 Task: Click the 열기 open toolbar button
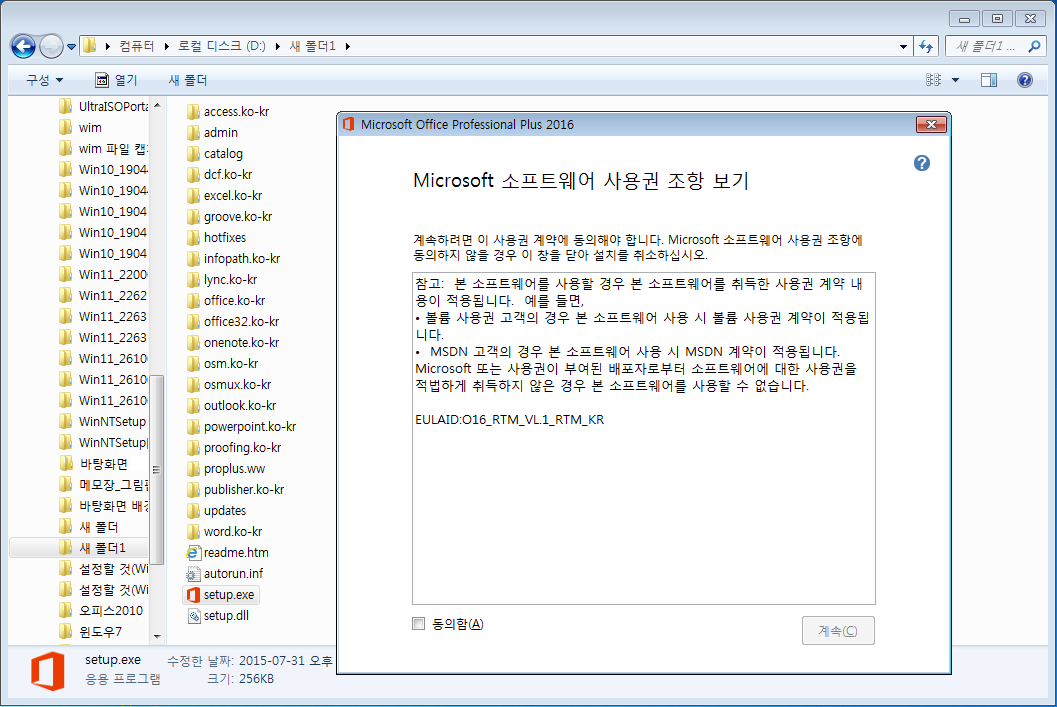[x=116, y=80]
